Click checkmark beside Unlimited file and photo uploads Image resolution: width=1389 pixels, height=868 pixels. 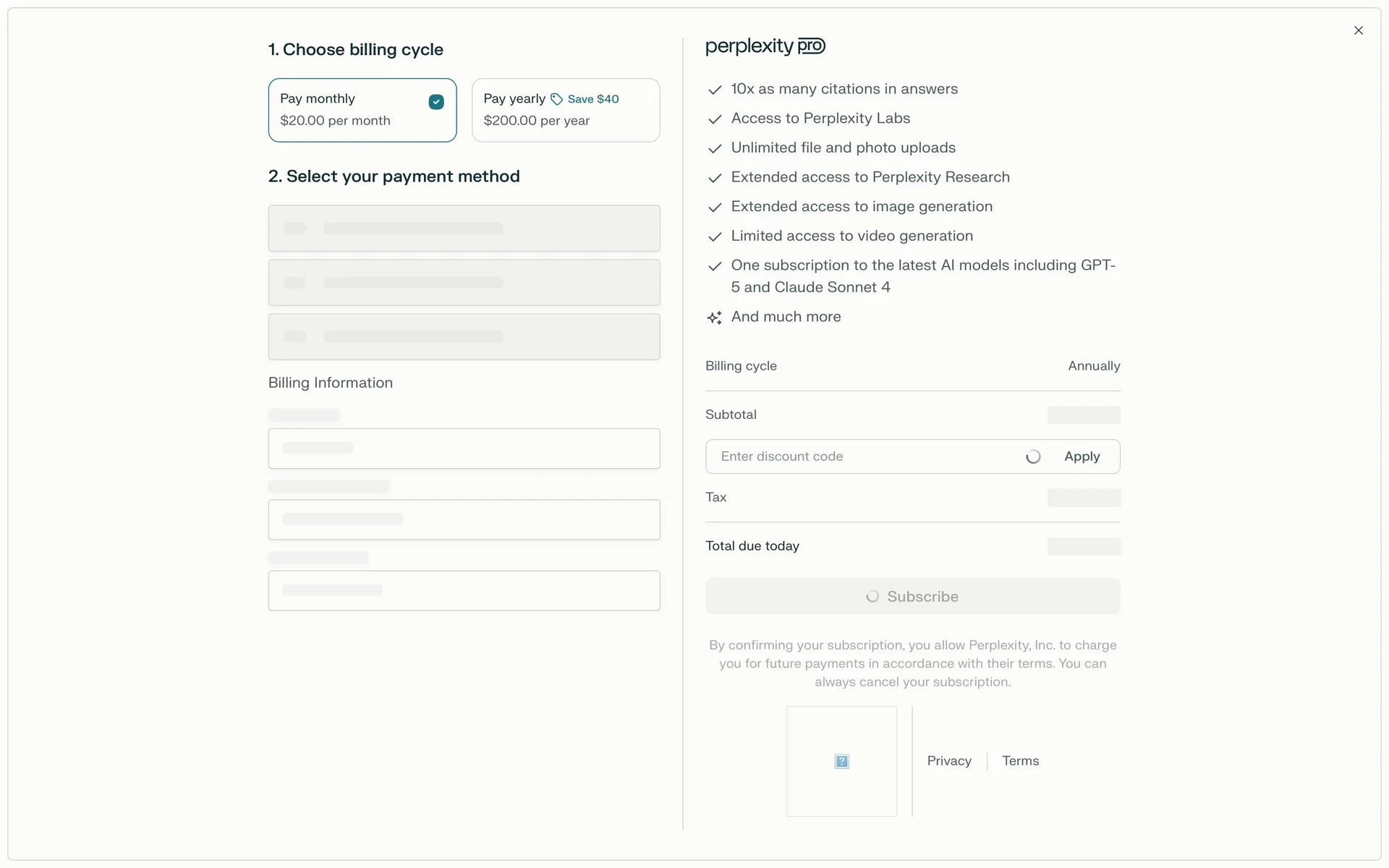coord(715,148)
